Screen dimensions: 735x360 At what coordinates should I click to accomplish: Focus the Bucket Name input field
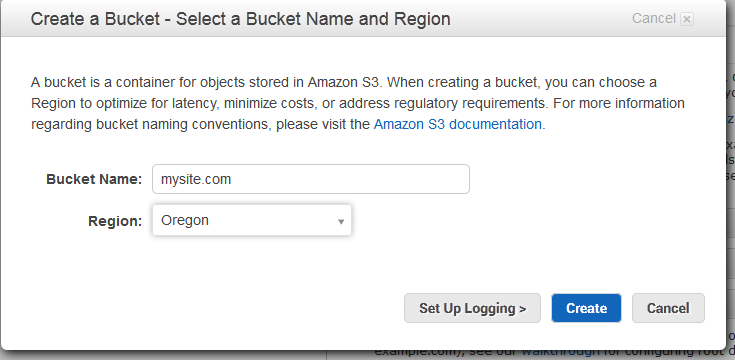(311, 179)
